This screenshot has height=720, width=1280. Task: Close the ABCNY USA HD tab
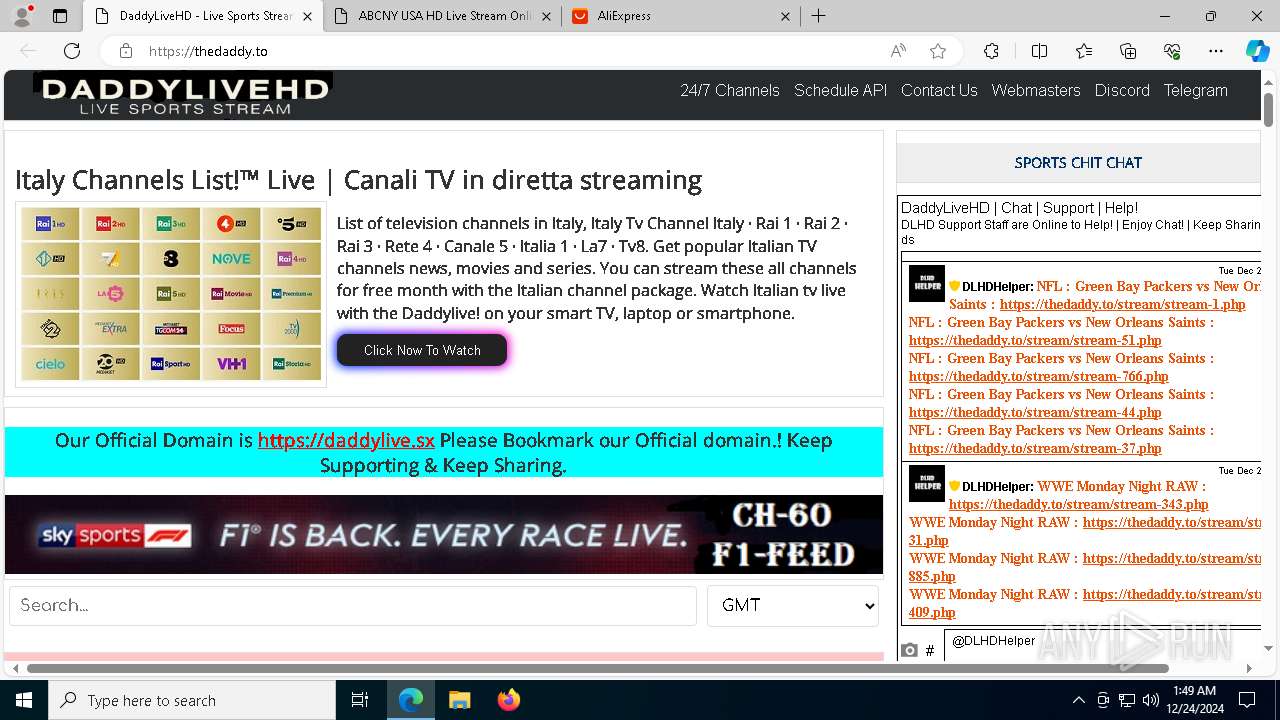tap(546, 16)
